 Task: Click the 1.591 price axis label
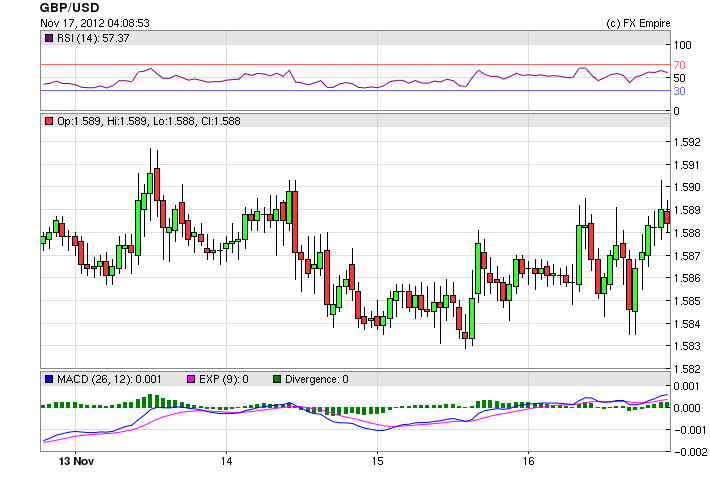(x=687, y=165)
